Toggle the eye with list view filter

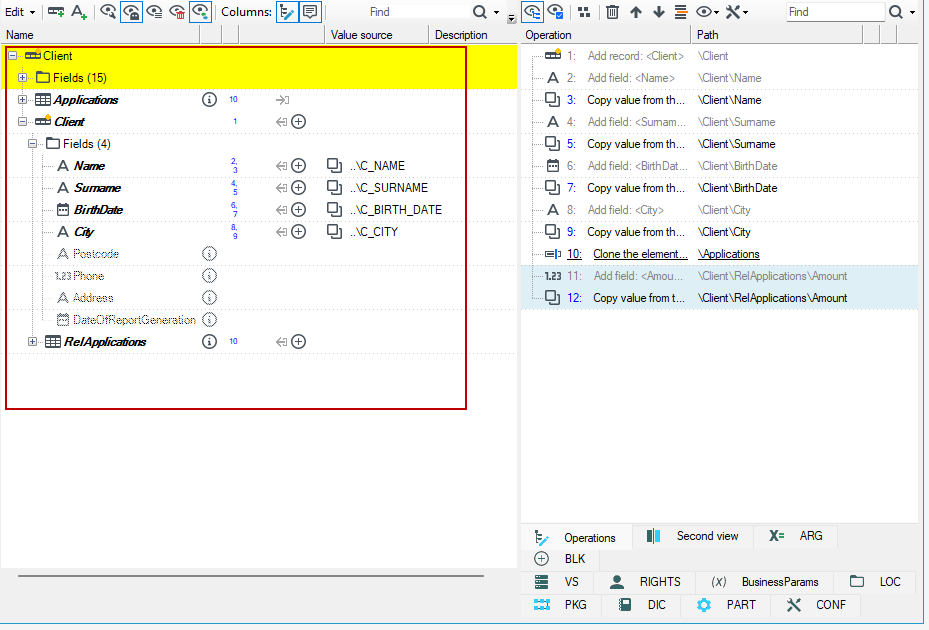tap(154, 11)
